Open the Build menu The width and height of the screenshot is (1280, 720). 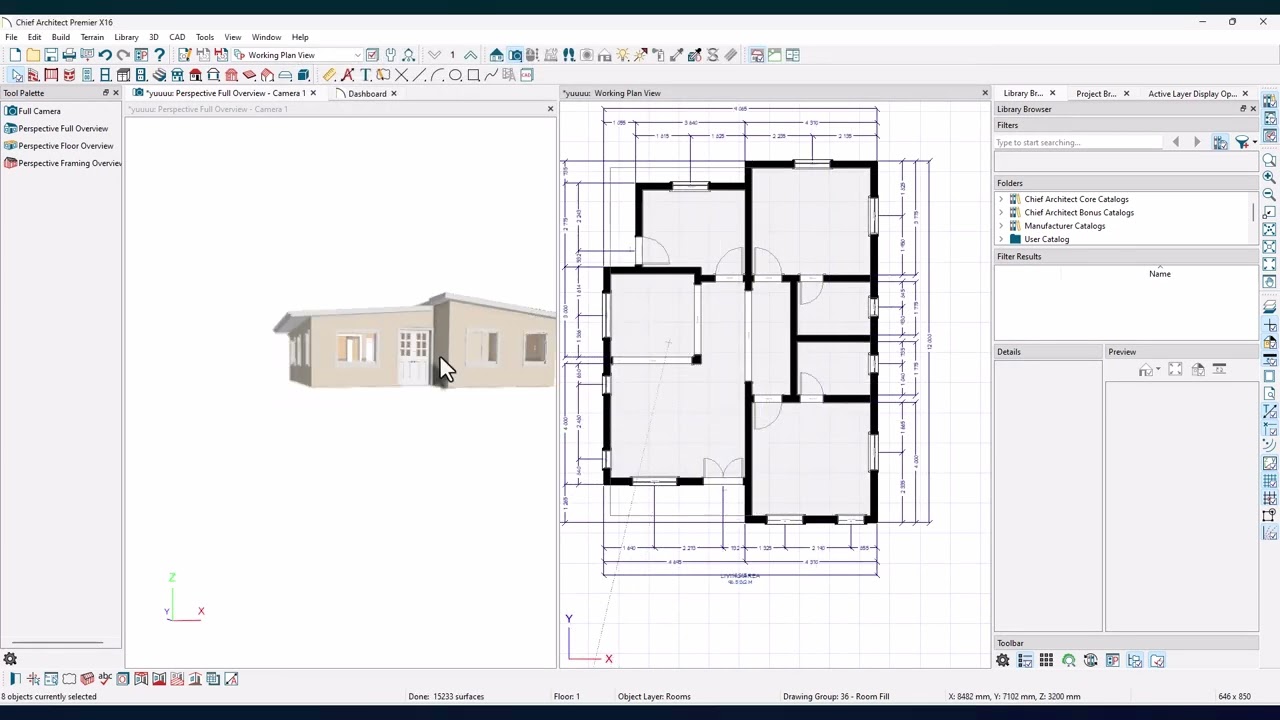coord(61,37)
